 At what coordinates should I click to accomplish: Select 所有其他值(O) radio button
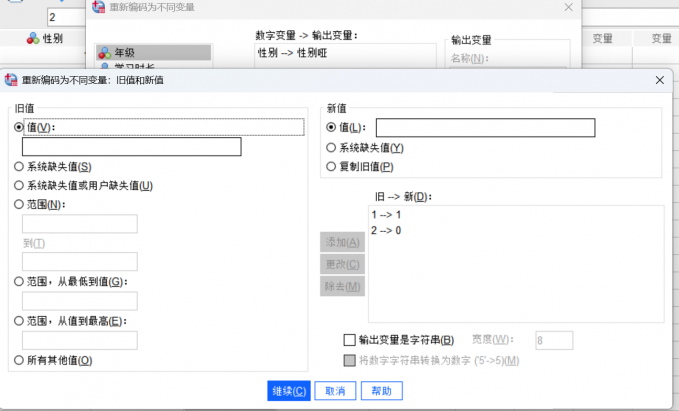tap(19, 360)
